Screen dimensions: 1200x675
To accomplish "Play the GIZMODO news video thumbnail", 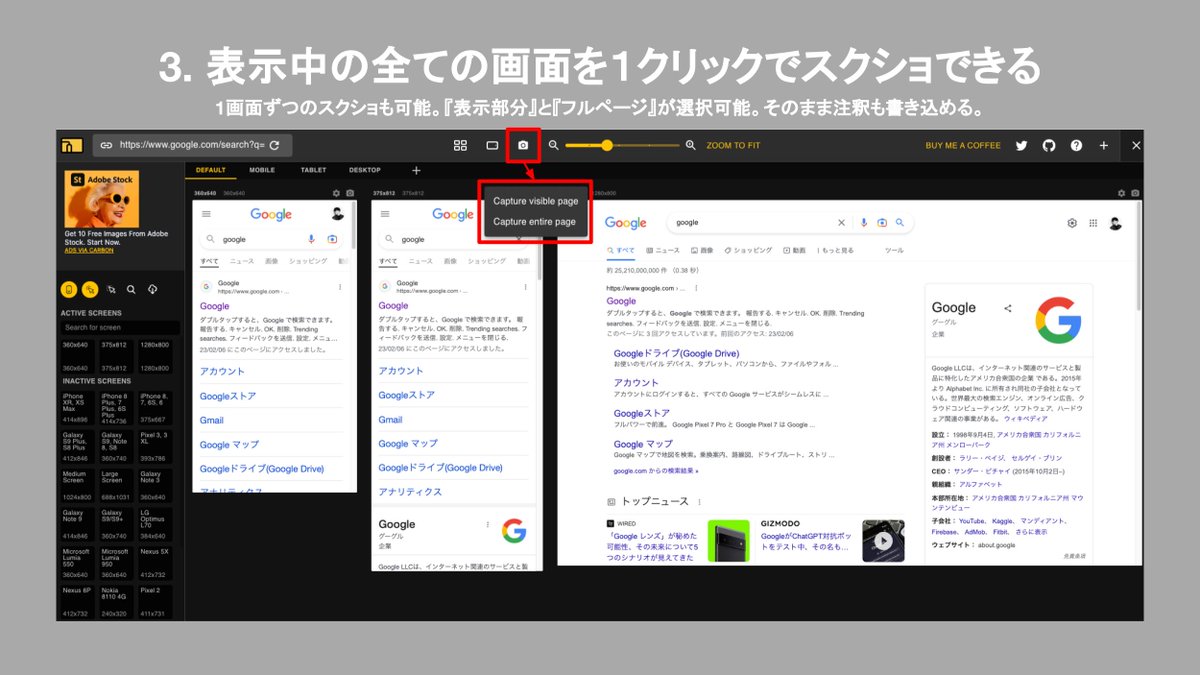I will pyautogui.click(x=883, y=541).
